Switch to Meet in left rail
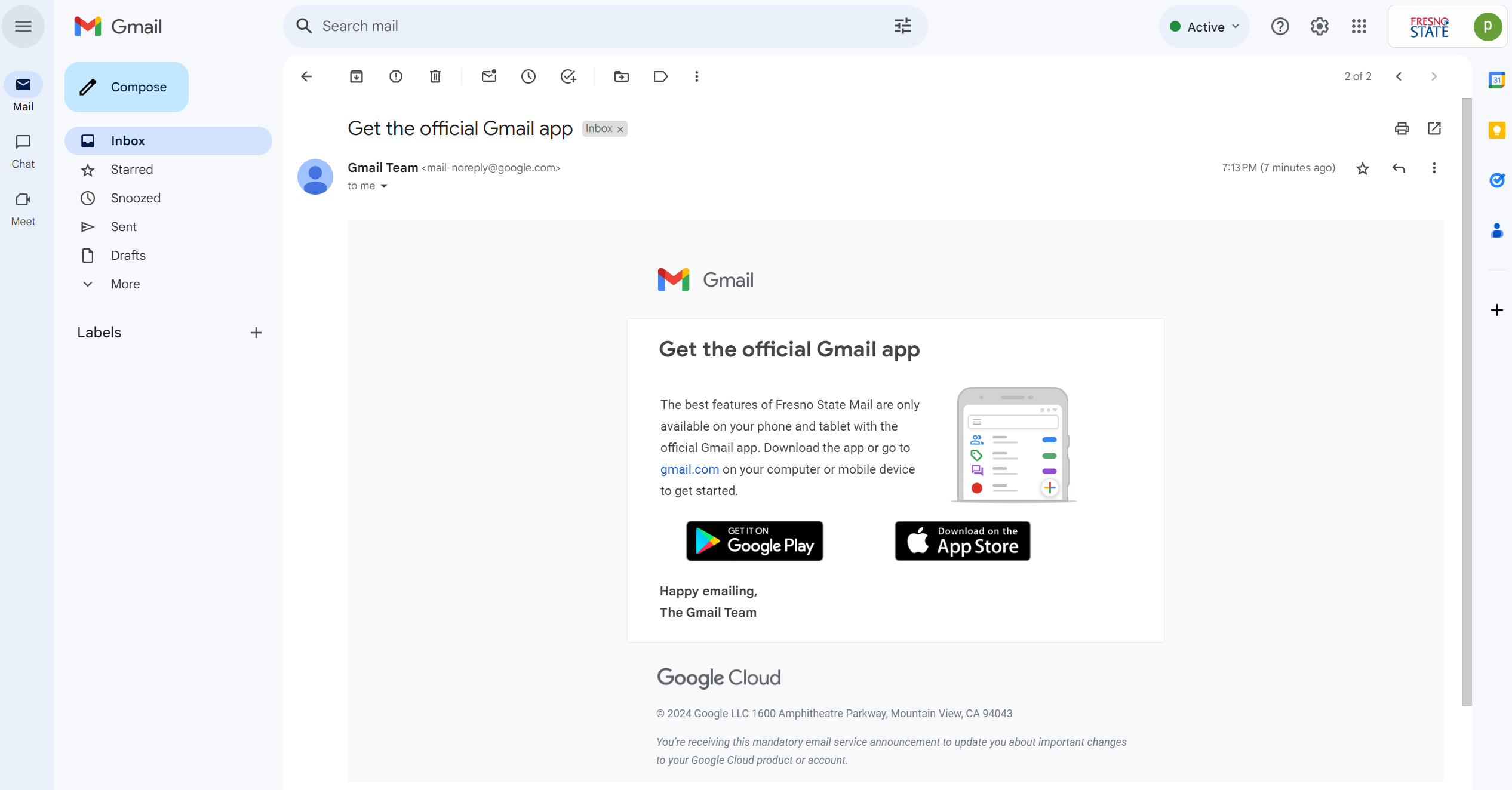1512x790 pixels. click(x=23, y=208)
